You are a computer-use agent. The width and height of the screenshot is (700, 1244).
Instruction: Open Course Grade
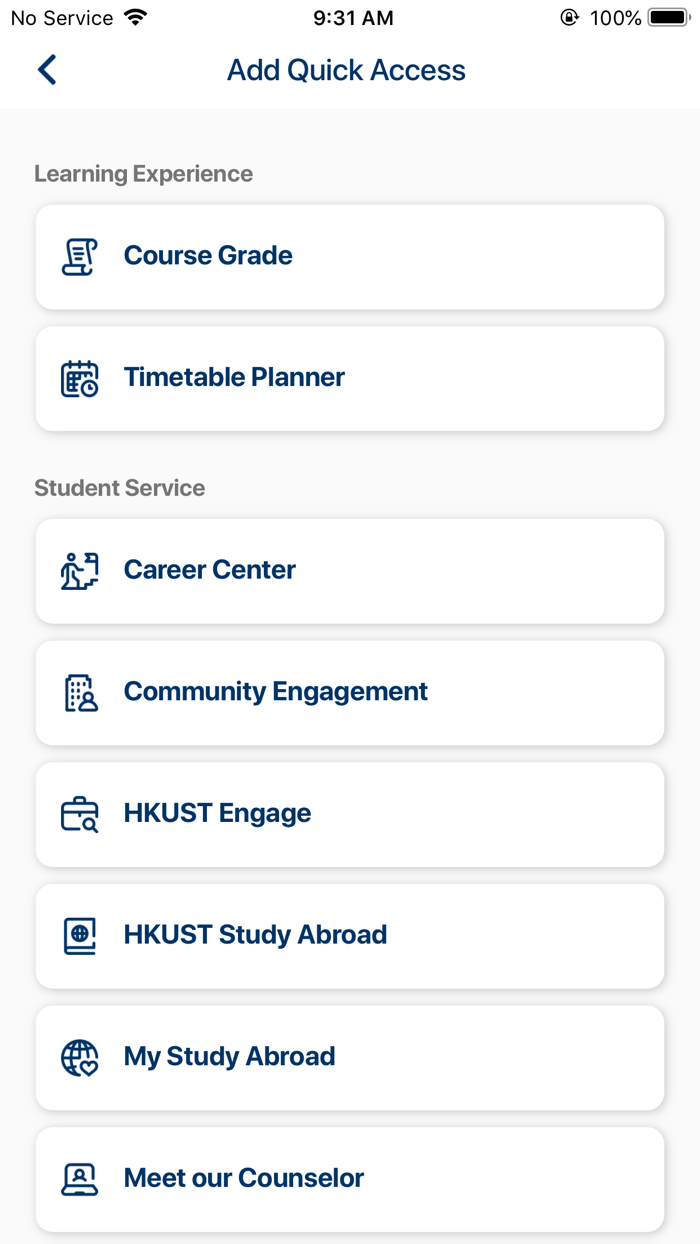(350, 256)
